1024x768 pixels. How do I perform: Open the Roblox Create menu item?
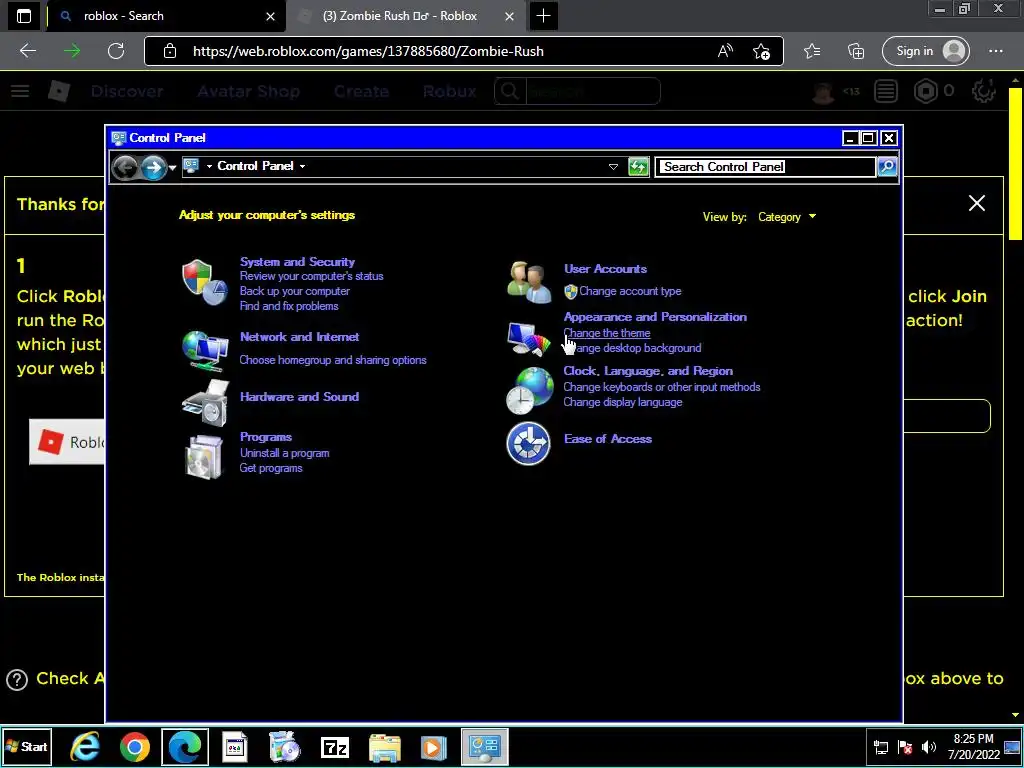[361, 91]
